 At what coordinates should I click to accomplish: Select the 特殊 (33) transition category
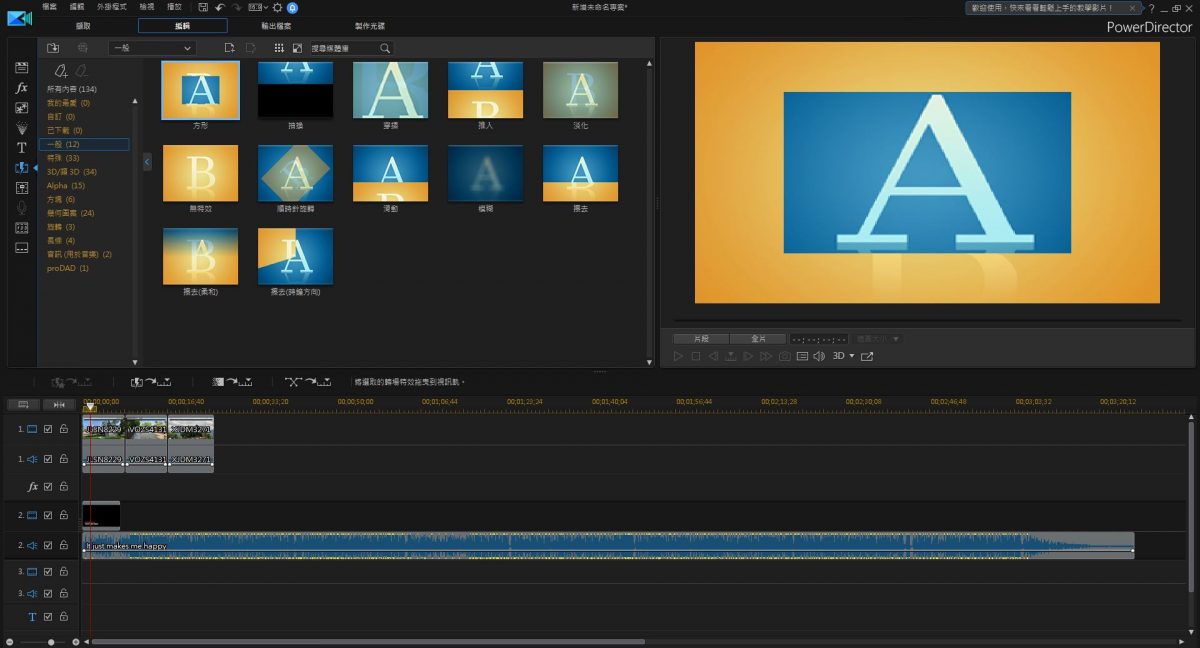63,158
